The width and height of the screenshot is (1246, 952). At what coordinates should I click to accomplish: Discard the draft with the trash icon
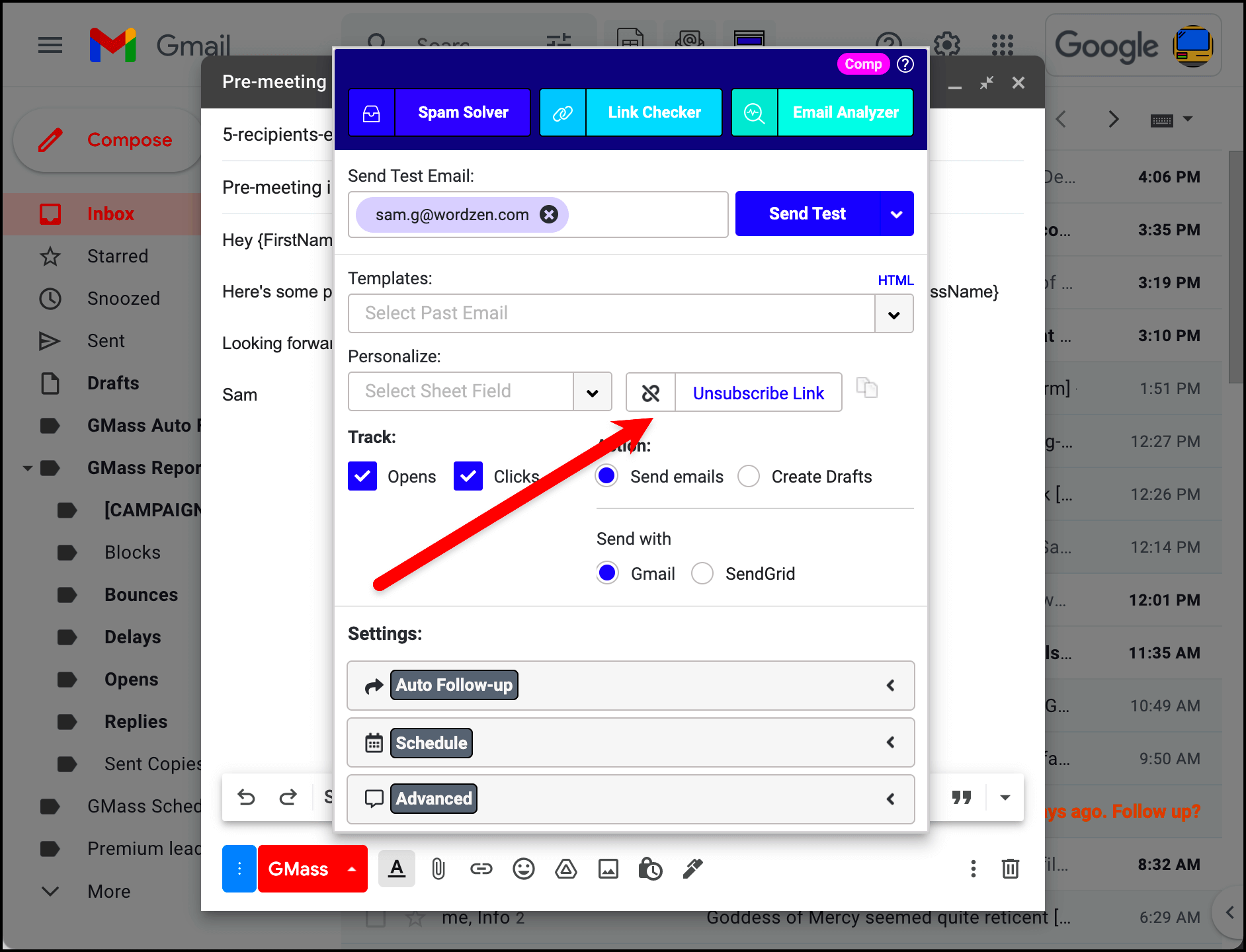(1011, 869)
